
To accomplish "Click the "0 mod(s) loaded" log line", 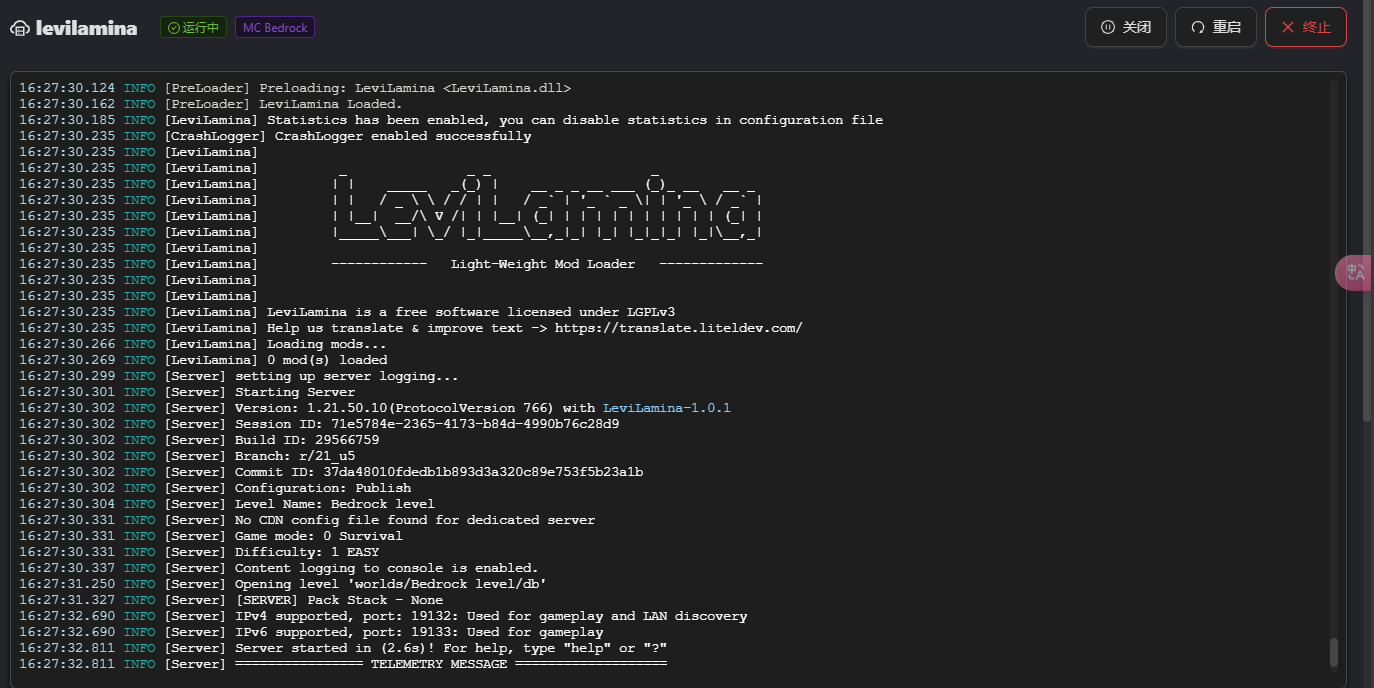I will click(203, 360).
